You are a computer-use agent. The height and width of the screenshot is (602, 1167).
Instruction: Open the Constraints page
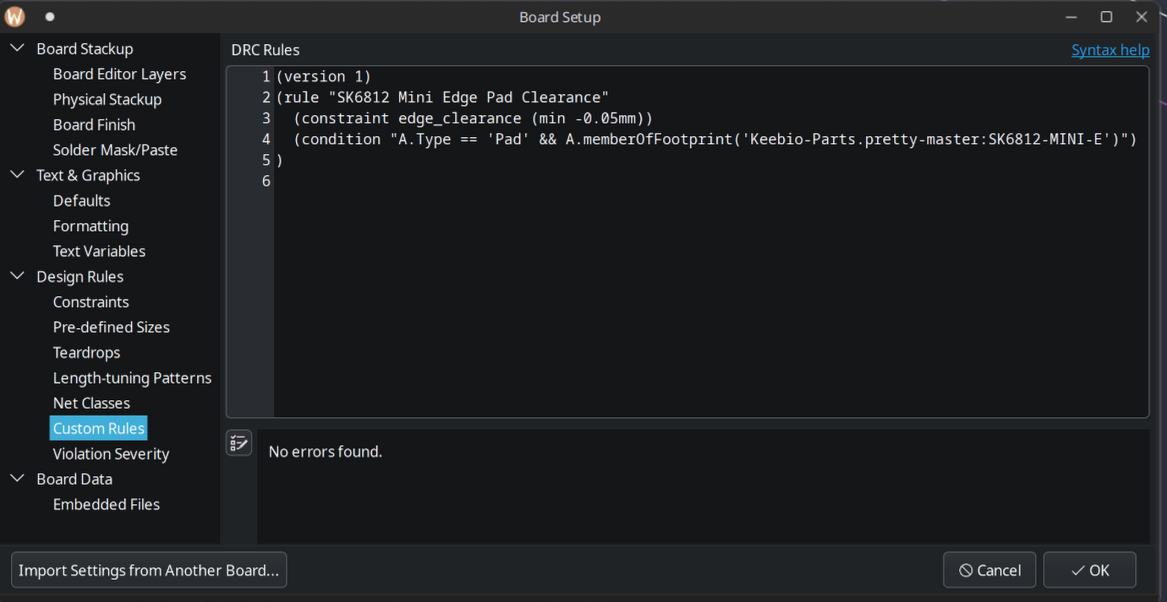pyautogui.click(x=91, y=302)
